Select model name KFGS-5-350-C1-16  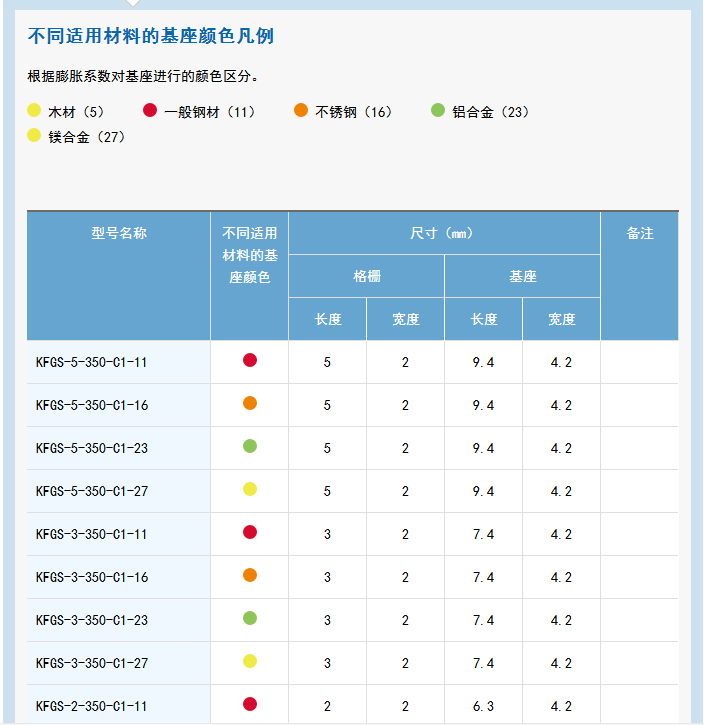(92, 406)
